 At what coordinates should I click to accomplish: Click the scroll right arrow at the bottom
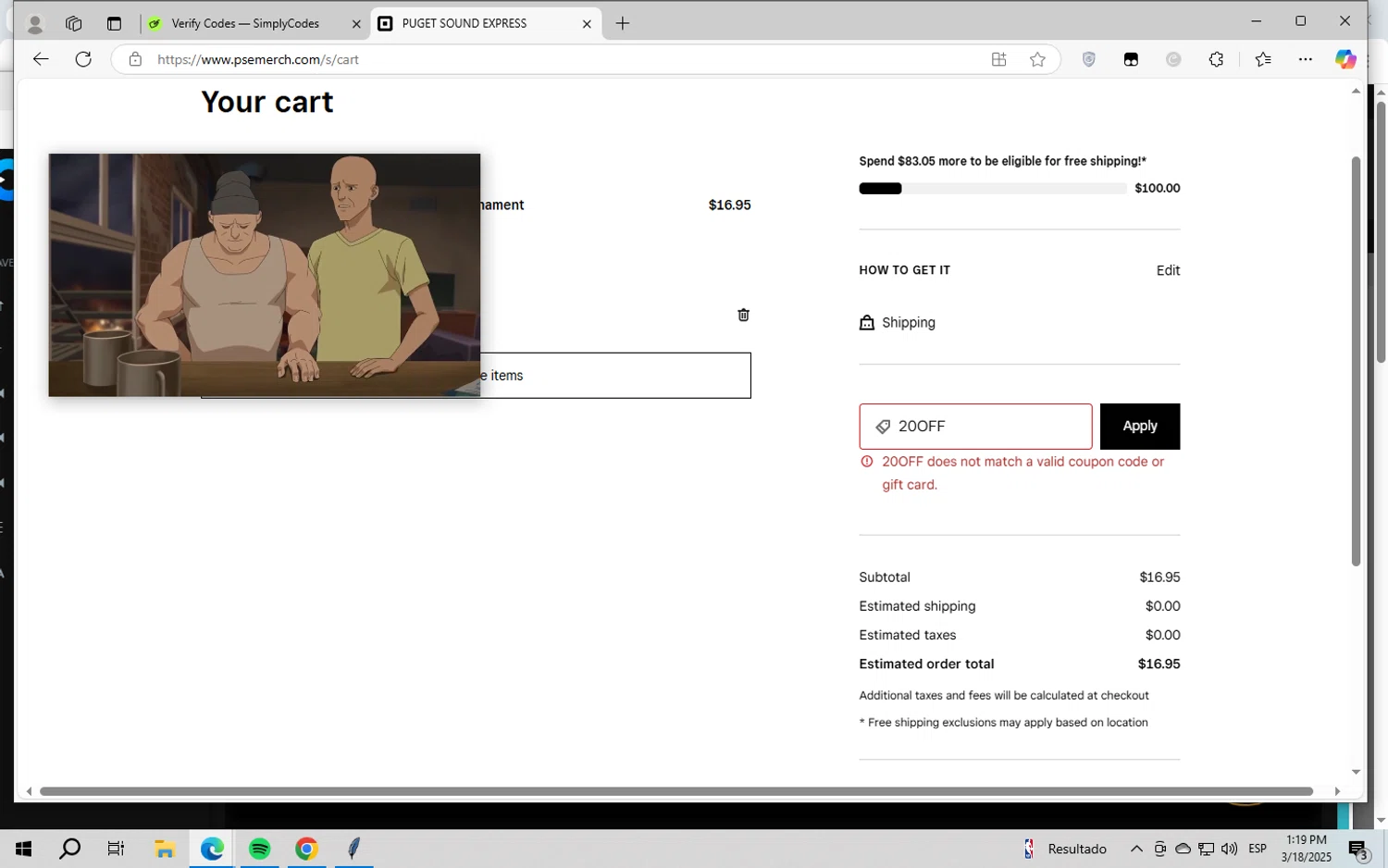click(x=1337, y=791)
